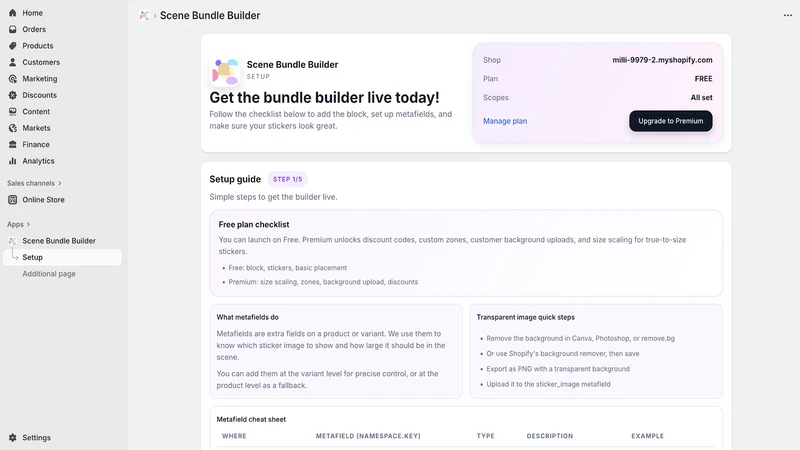Expand the Sales channels section chevron
Screen dimensions: 800x450
click(60, 183)
